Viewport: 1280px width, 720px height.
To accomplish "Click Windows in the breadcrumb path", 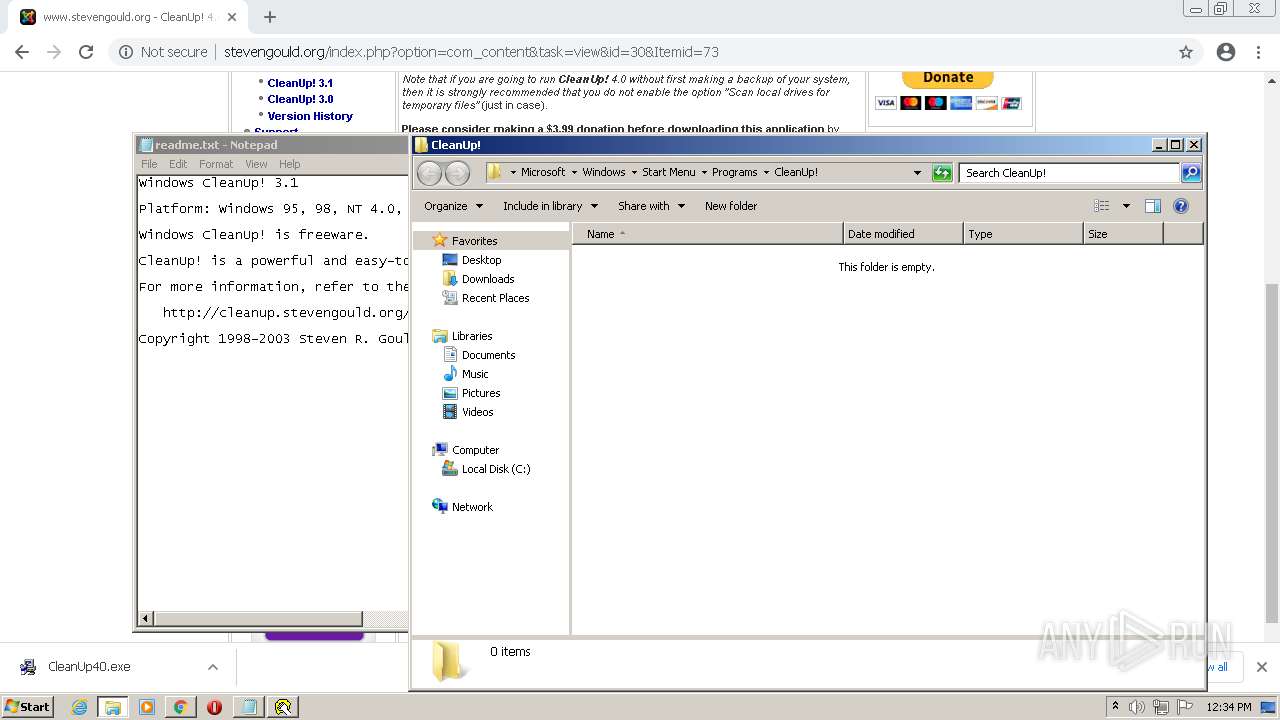I will click(x=604, y=172).
